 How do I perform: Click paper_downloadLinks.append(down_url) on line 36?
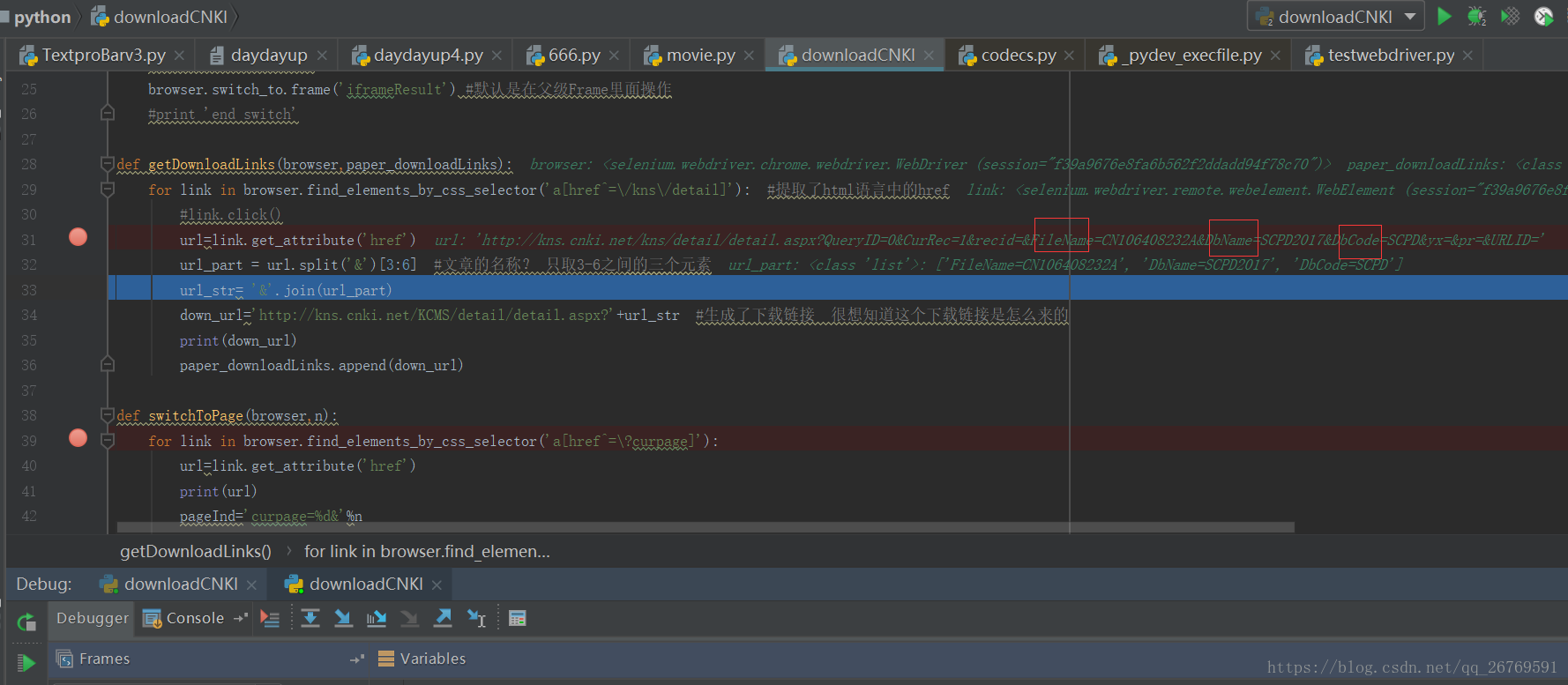(321, 365)
